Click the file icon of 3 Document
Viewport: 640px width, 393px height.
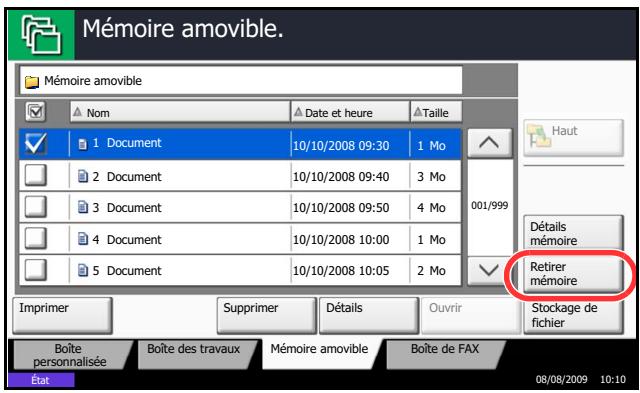pos(82,207)
